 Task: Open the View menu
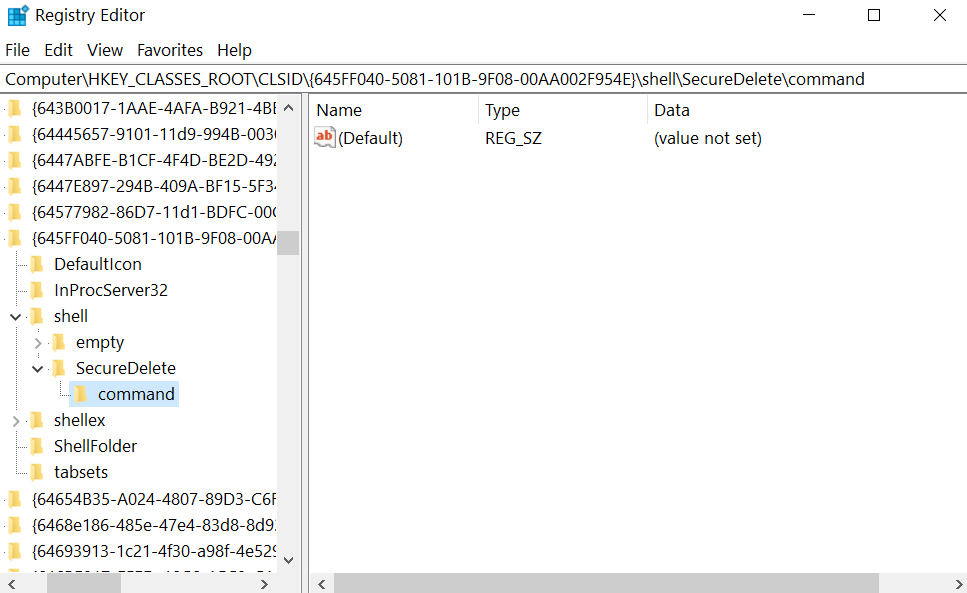point(105,49)
